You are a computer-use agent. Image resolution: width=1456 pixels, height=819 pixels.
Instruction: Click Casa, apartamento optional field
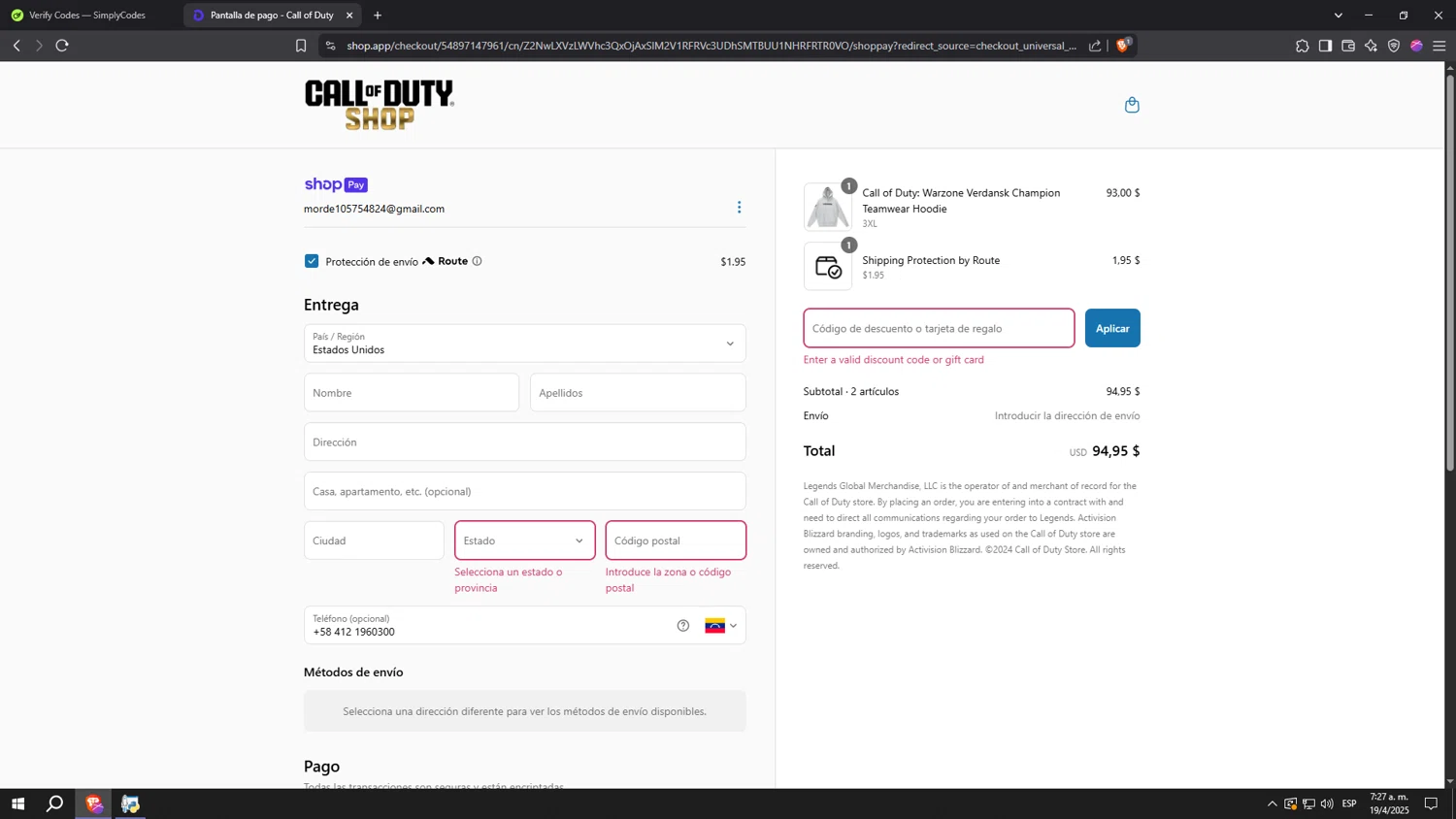[x=525, y=491]
